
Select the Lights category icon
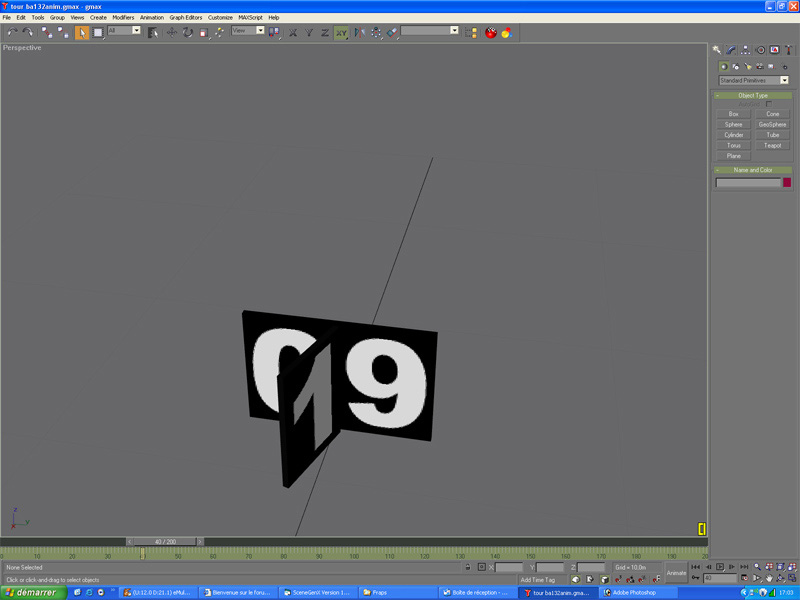point(747,67)
